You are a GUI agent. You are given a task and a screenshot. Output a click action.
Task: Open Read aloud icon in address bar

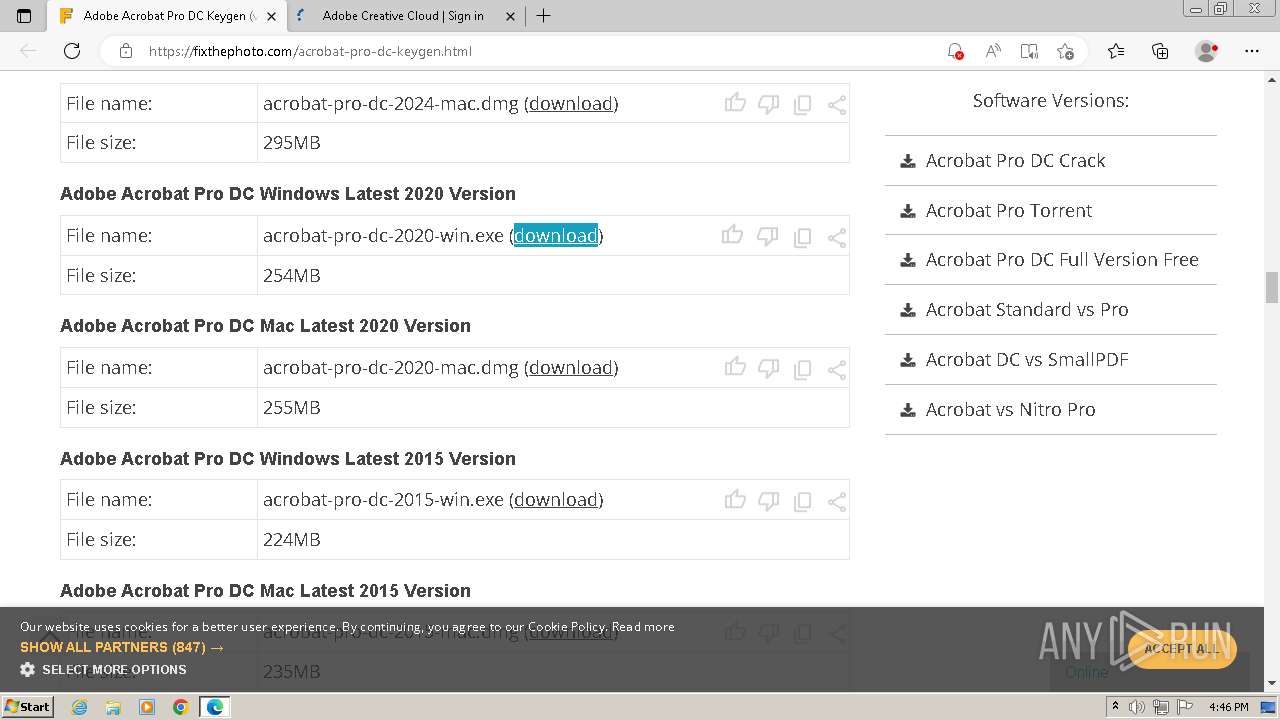(x=993, y=51)
